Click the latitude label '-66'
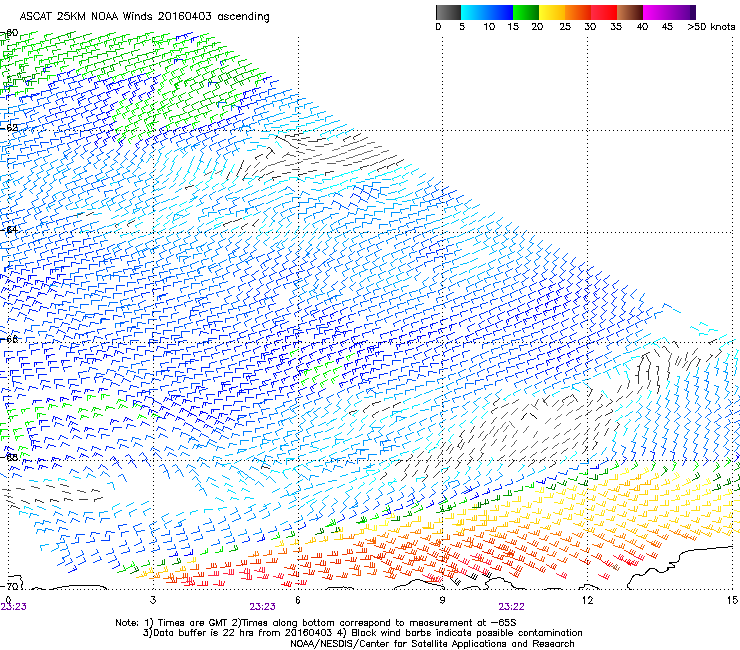This screenshot has width=740, height=650. pos(10,339)
